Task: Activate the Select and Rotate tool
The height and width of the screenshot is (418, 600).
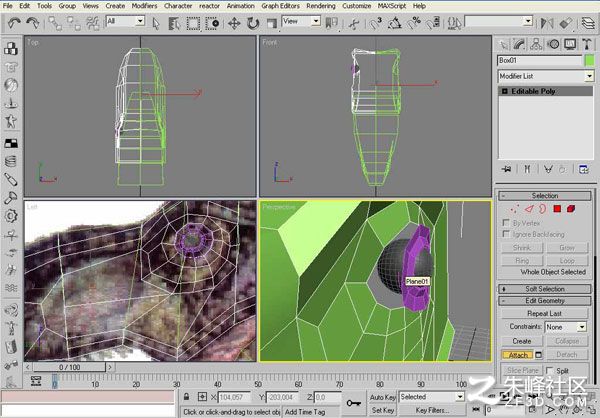Action: (x=253, y=24)
